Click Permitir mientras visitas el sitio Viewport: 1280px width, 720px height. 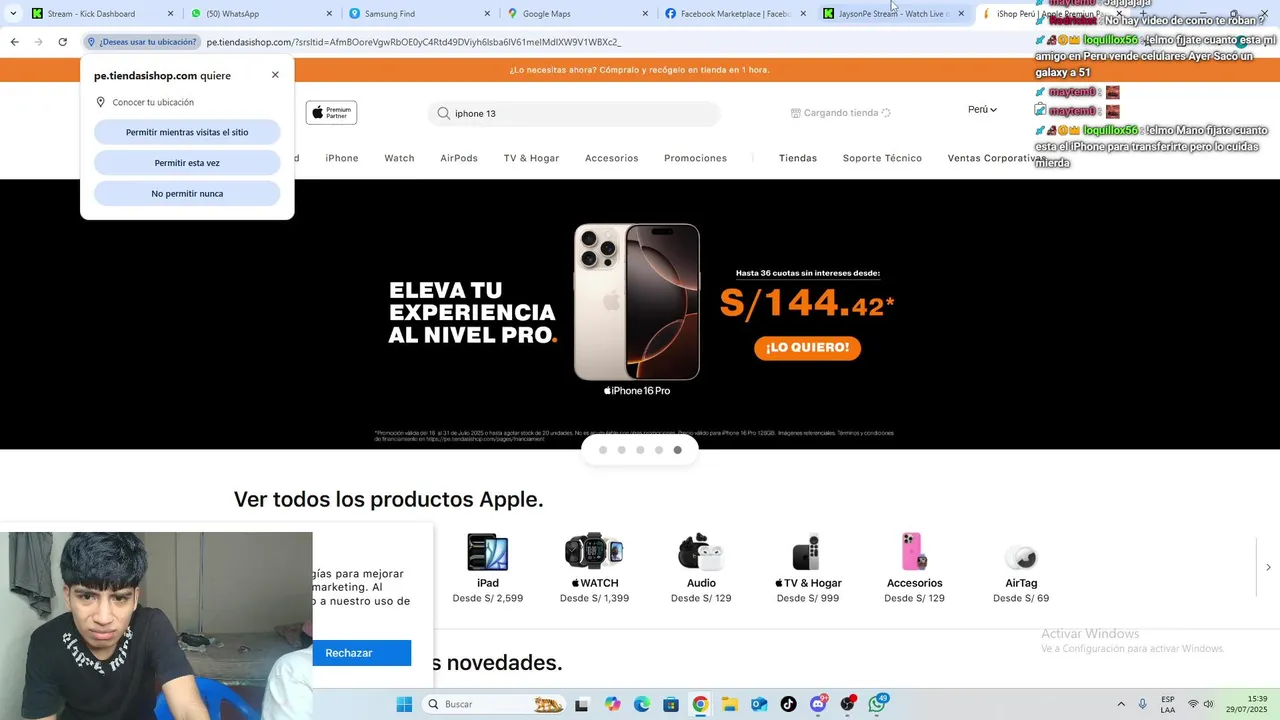(x=187, y=132)
